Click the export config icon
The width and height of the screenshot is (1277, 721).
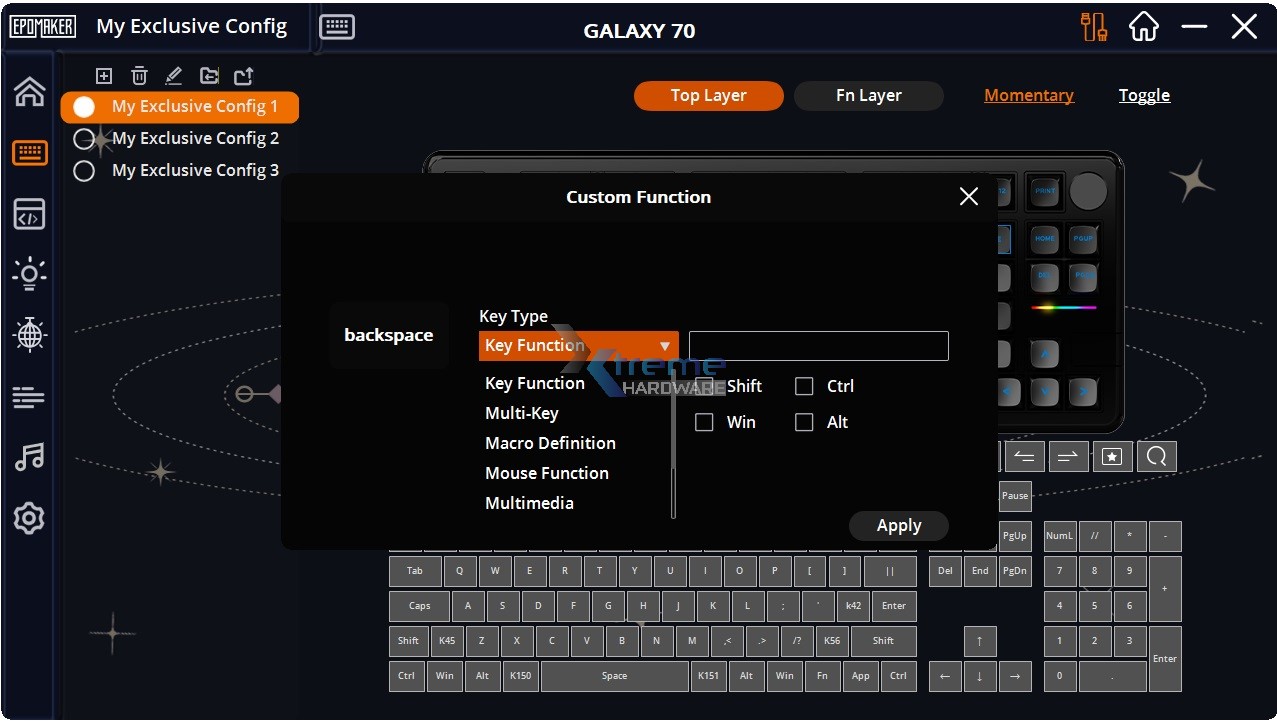[x=244, y=76]
